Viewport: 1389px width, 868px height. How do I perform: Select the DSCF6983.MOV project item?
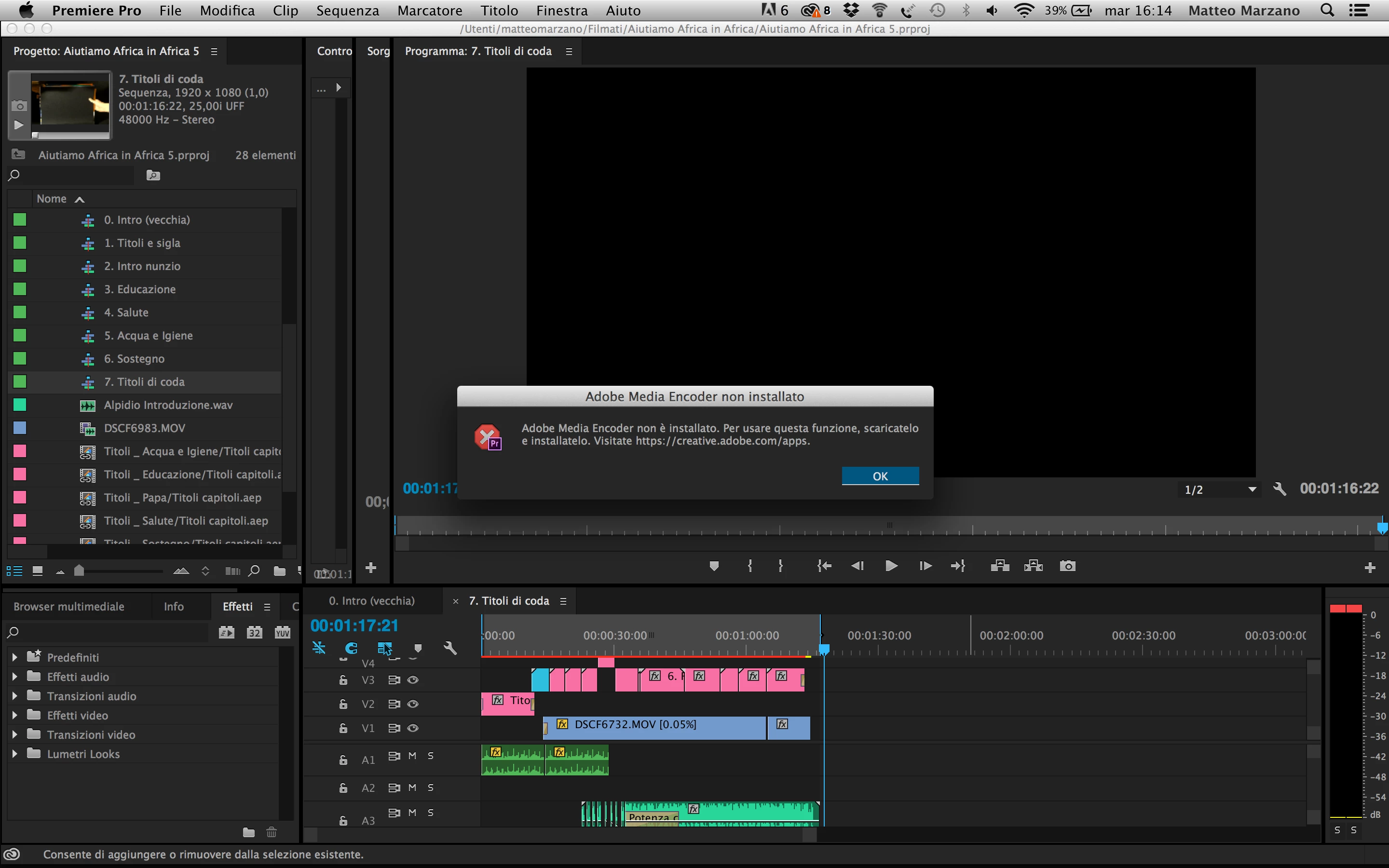[145, 428]
